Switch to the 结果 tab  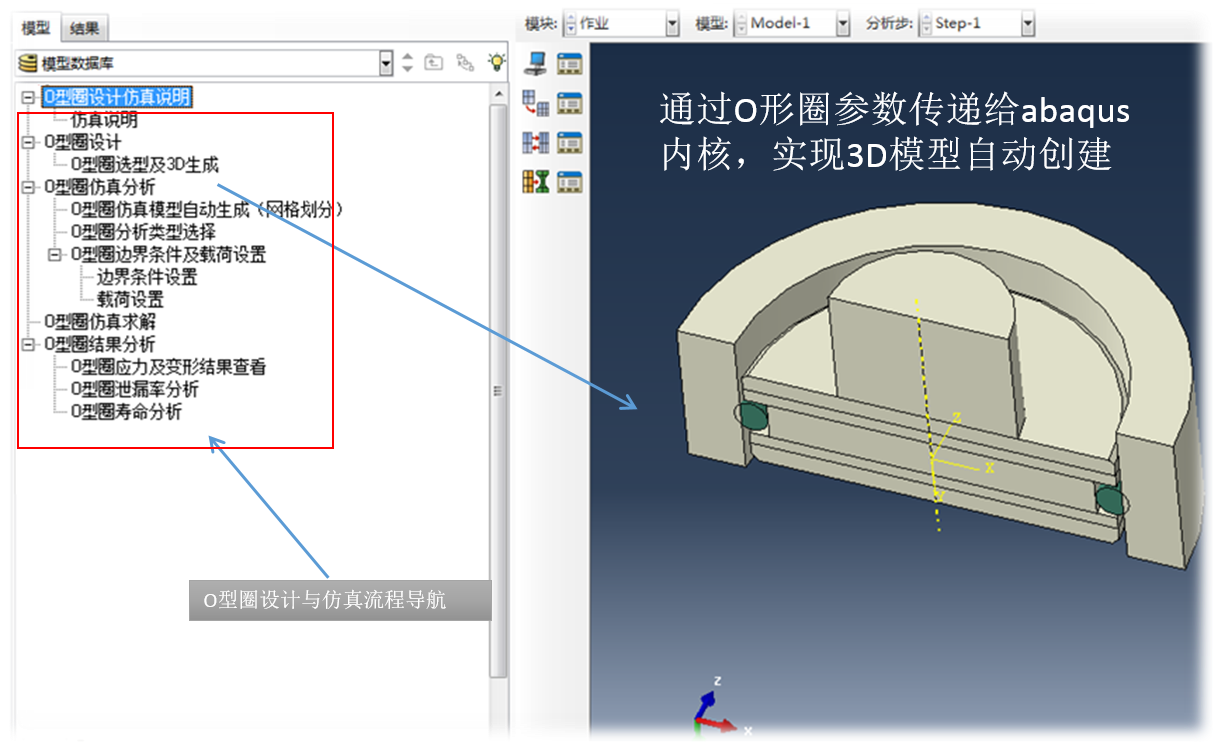coord(84,29)
